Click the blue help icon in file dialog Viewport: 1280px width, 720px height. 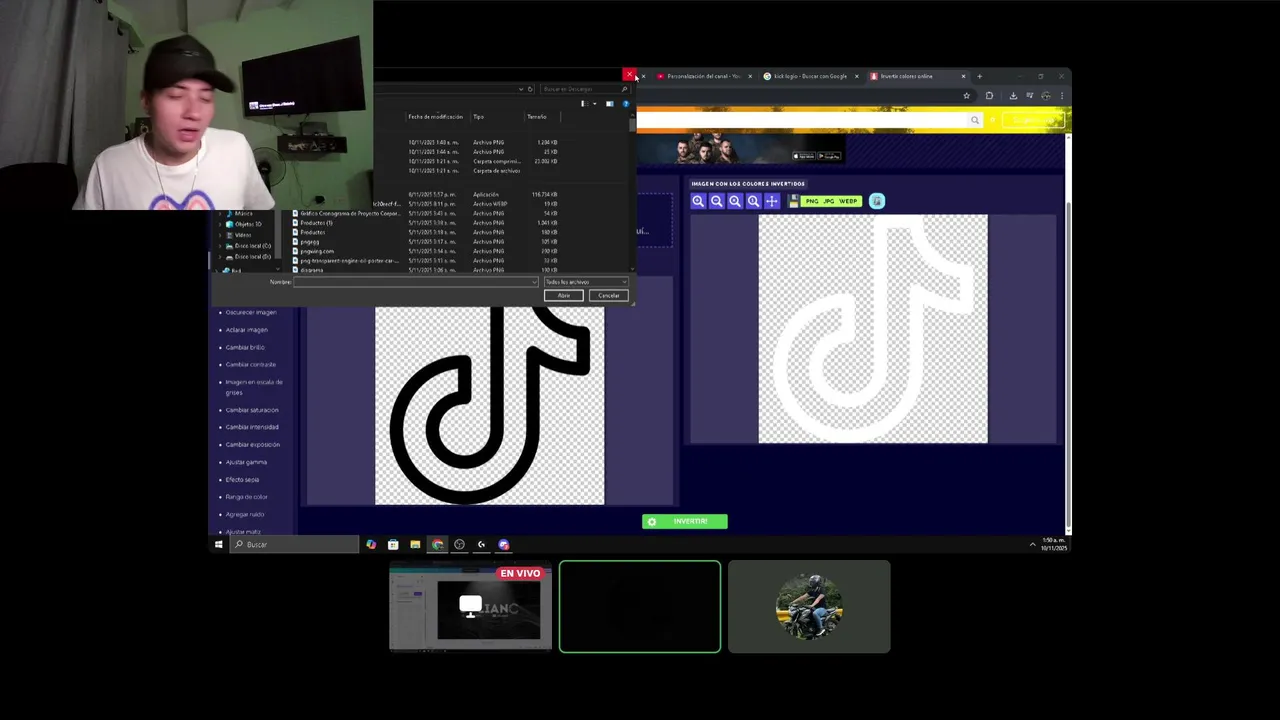(x=626, y=104)
